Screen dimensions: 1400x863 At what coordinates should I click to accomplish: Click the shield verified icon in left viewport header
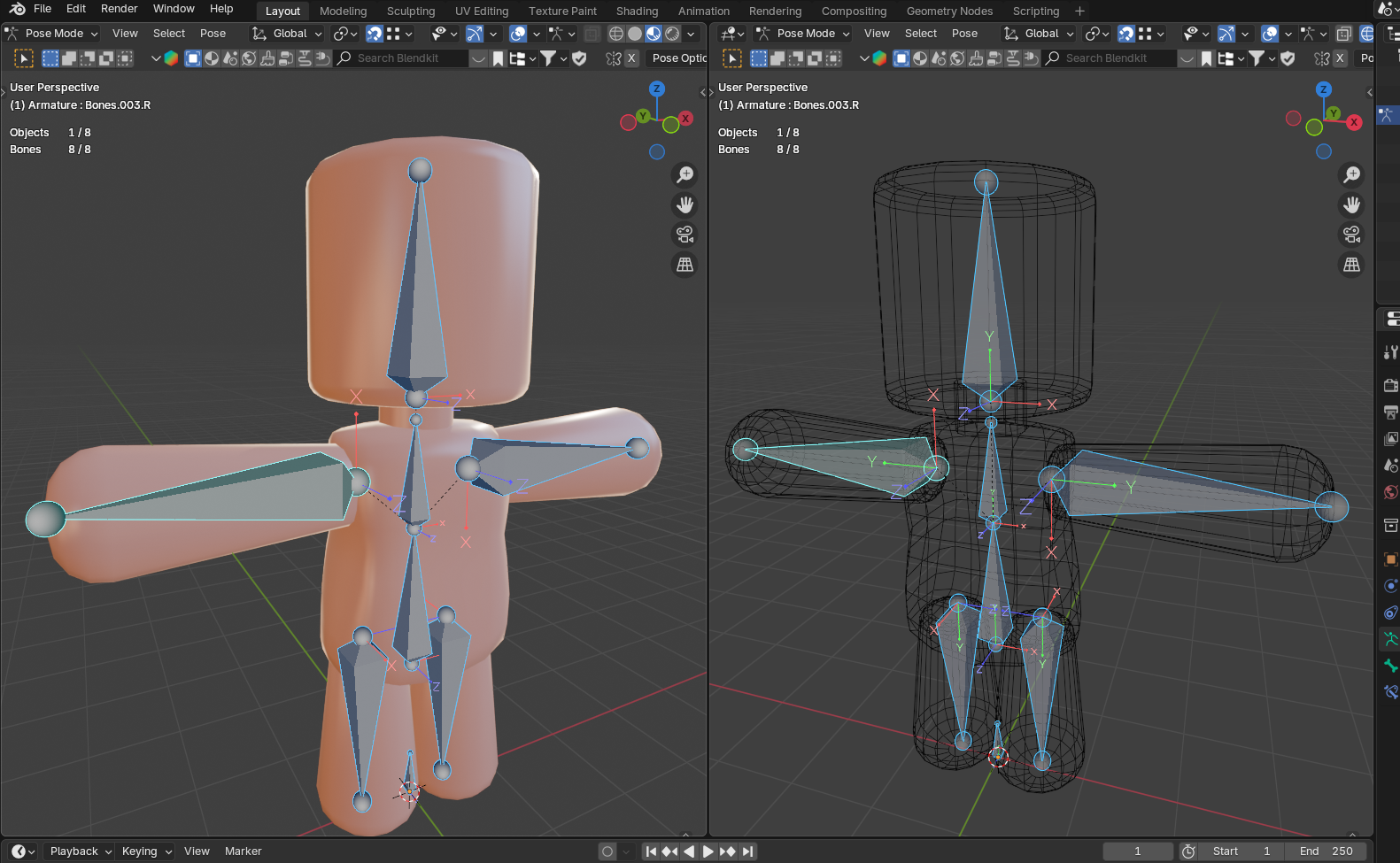coord(580,58)
